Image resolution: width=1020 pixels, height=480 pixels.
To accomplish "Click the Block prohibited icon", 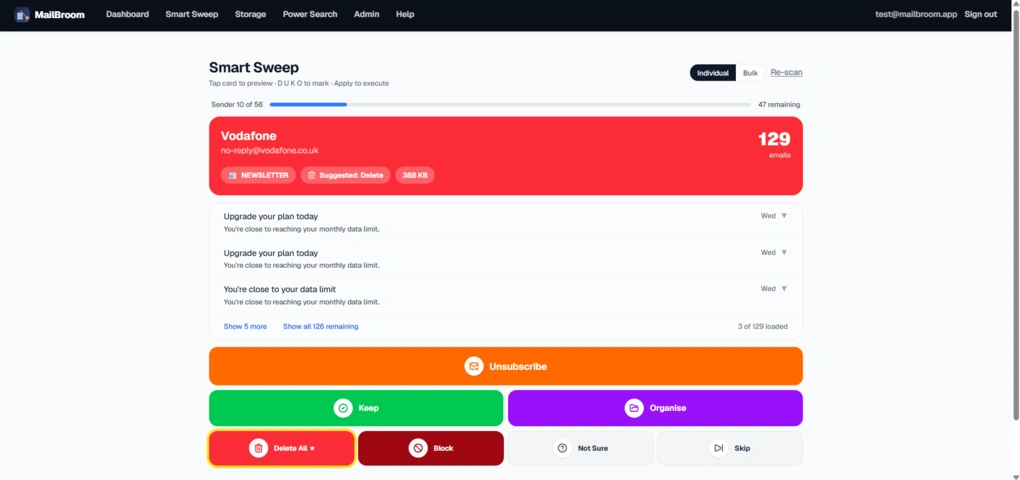I will tap(418, 448).
